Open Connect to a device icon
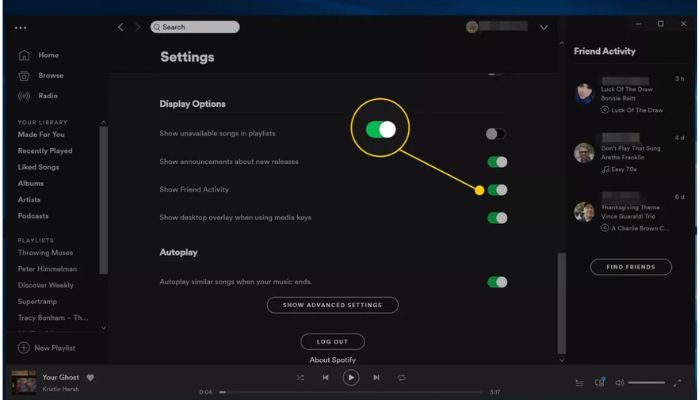Image resolution: width=700 pixels, height=400 pixels. click(600, 382)
